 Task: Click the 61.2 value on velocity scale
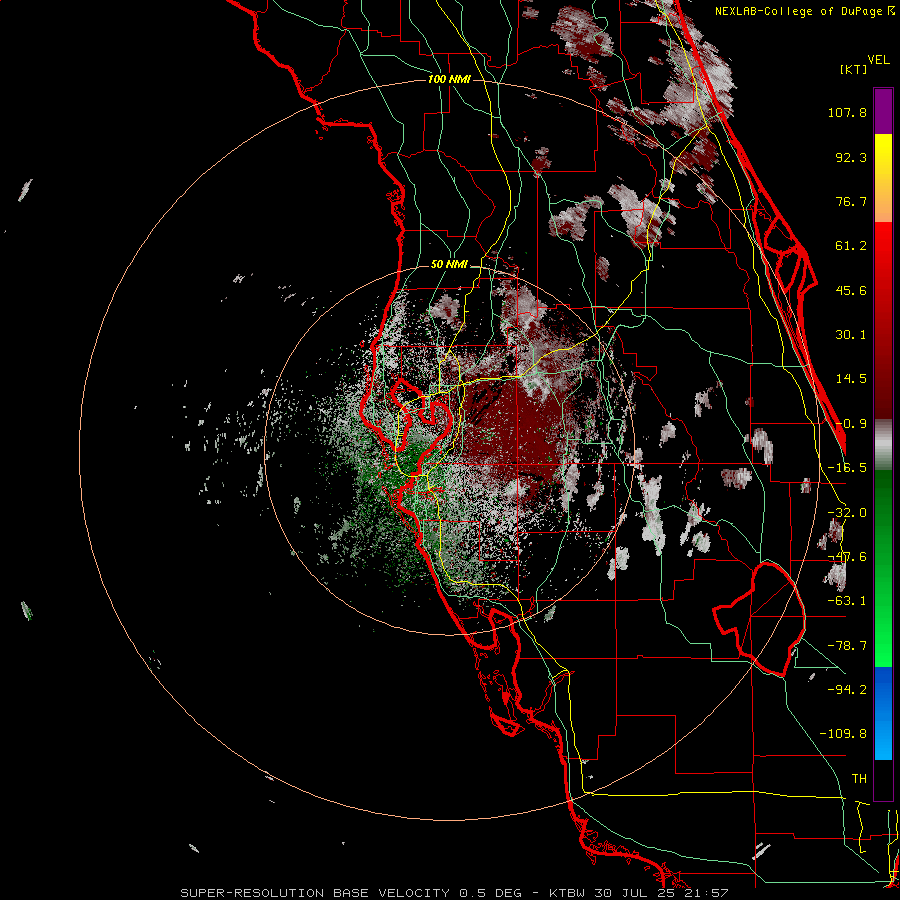[851, 246]
